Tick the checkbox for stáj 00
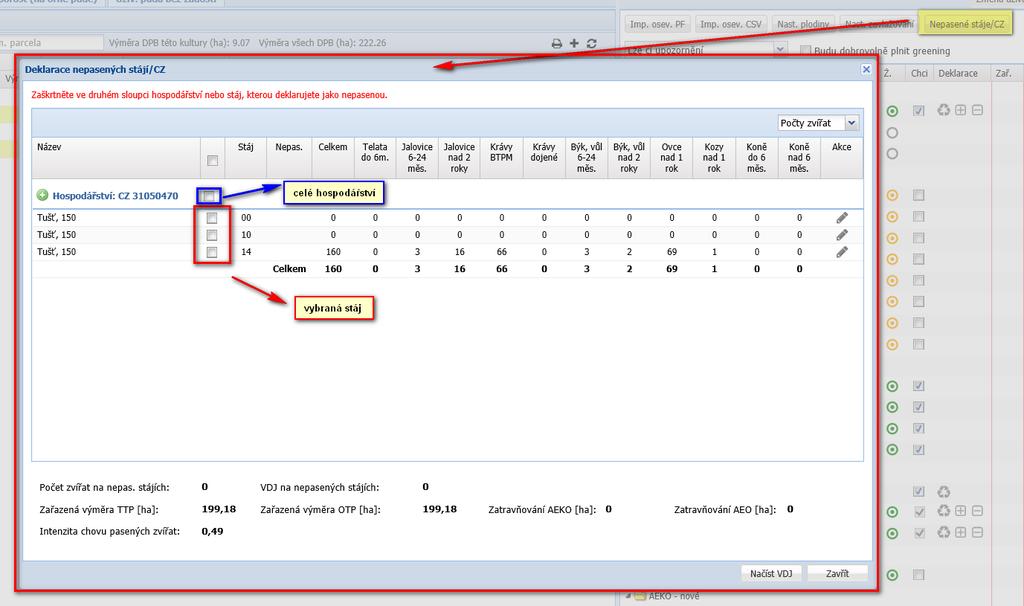 212,217
